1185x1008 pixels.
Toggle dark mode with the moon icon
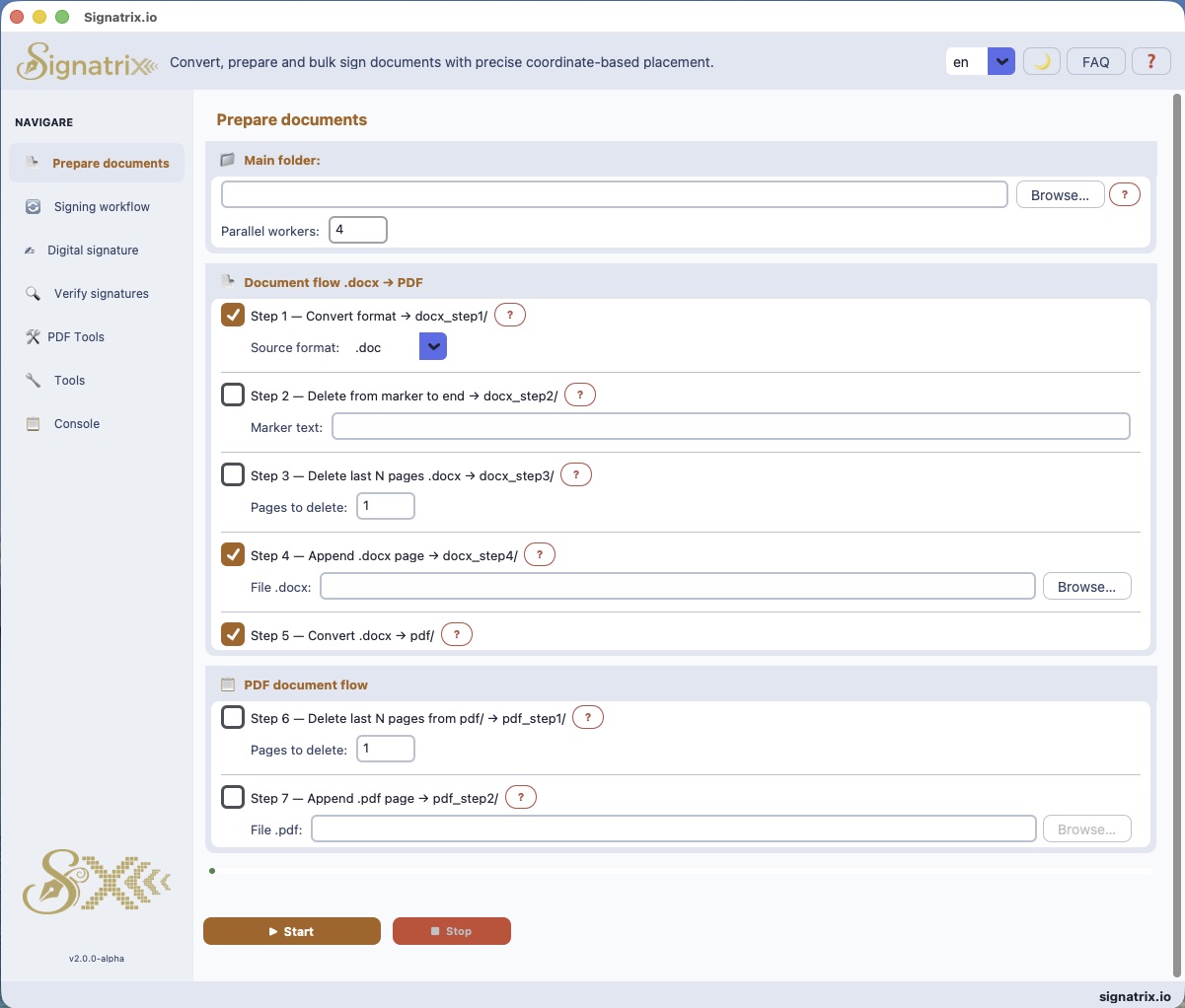click(1041, 60)
